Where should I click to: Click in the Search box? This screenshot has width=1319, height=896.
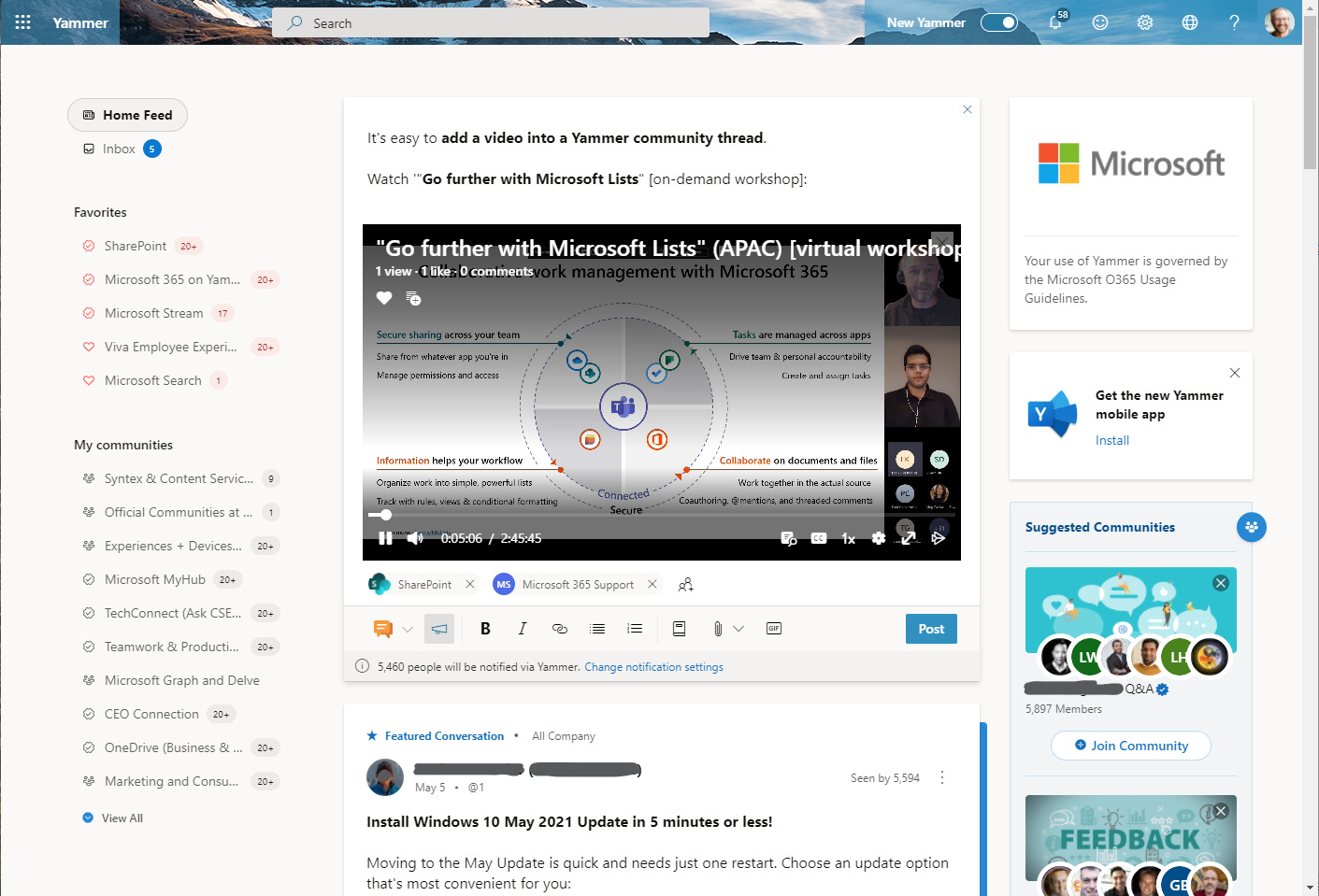pyautogui.click(x=491, y=23)
